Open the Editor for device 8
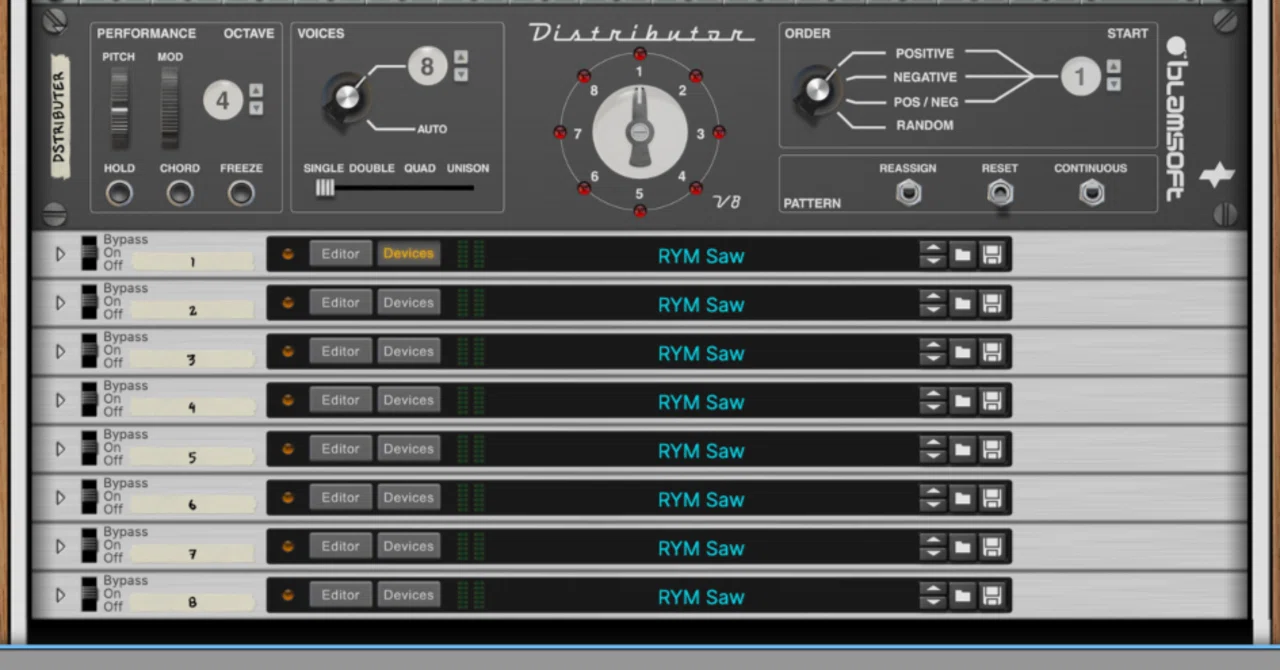The width and height of the screenshot is (1280, 670). pos(340,595)
